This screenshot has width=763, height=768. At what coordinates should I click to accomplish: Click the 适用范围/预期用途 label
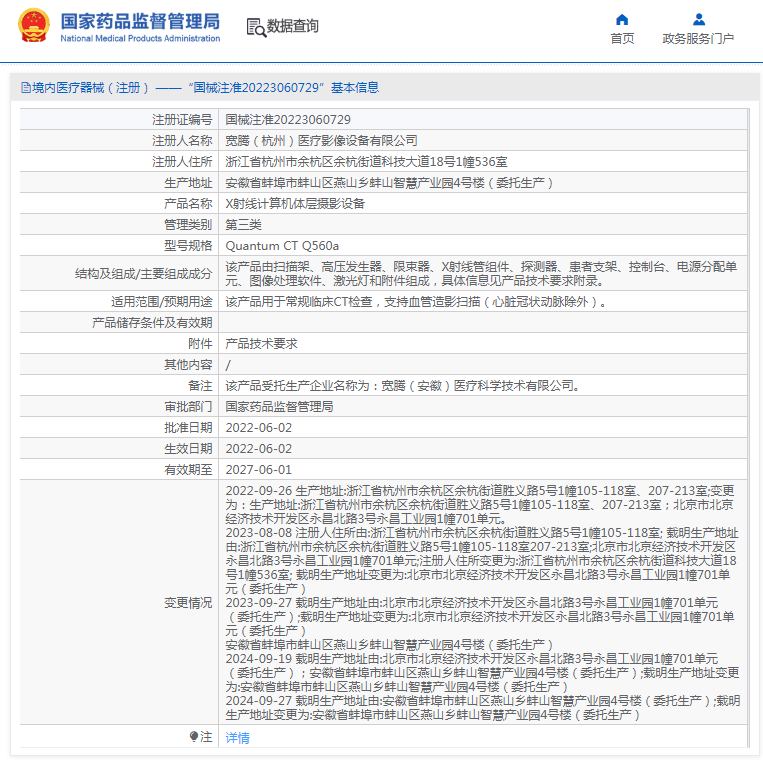coord(162,302)
